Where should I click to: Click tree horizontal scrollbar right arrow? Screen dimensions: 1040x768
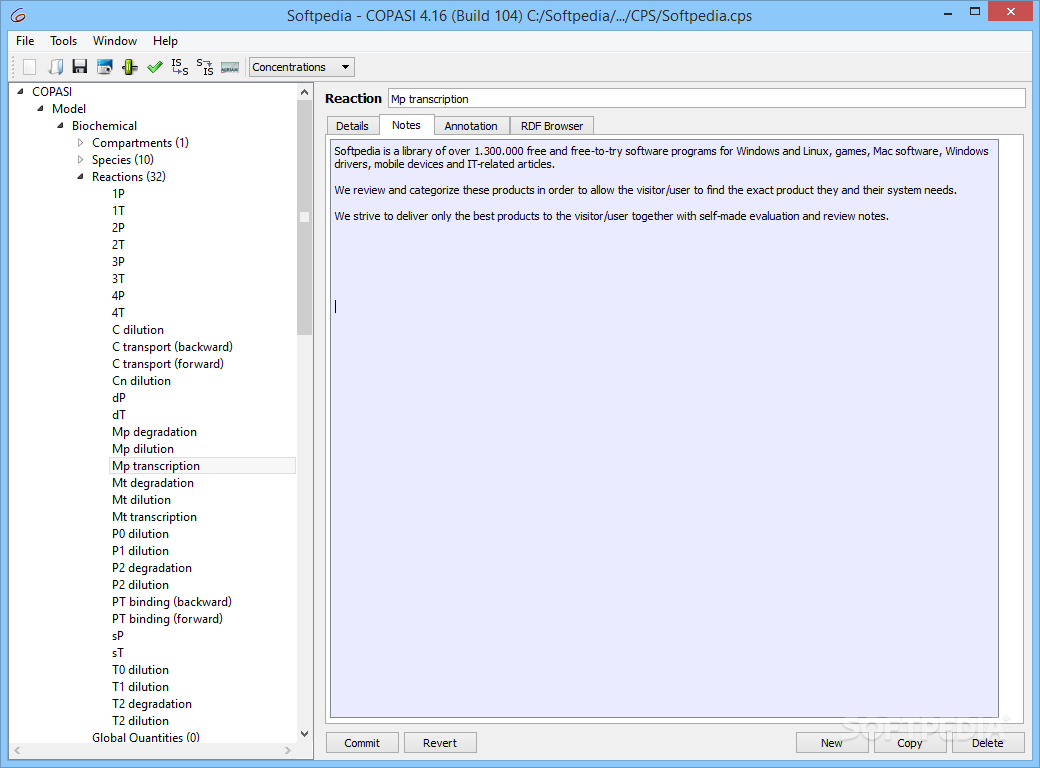[x=288, y=750]
